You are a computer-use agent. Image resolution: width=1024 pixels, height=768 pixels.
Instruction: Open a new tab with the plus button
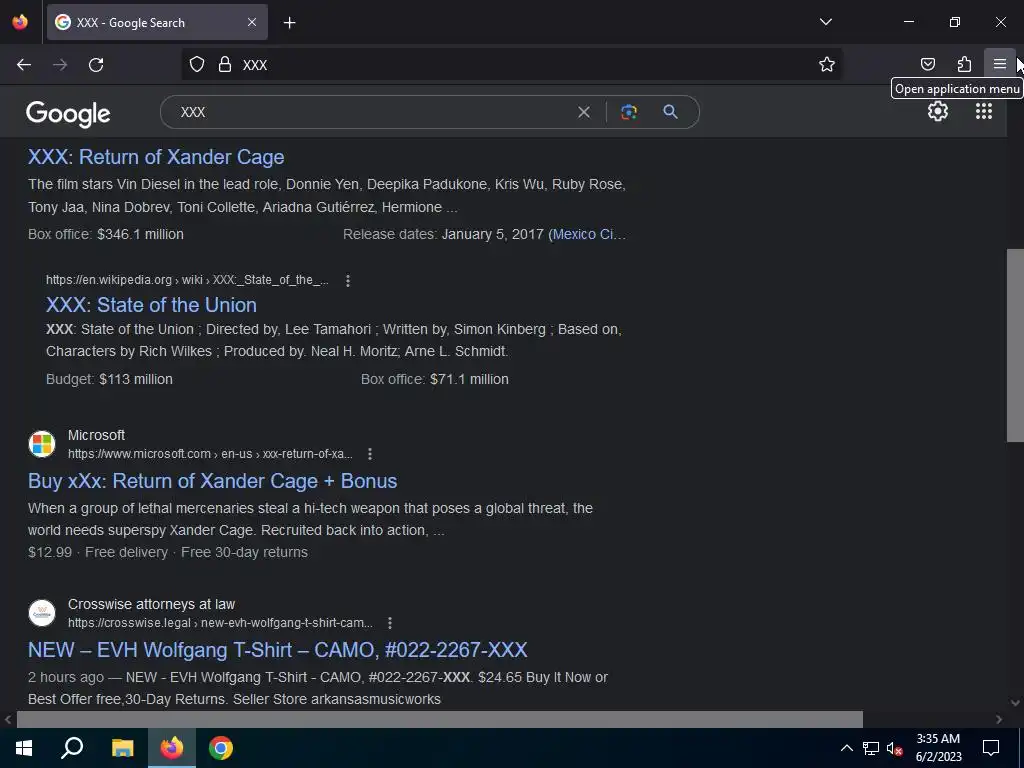point(289,23)
